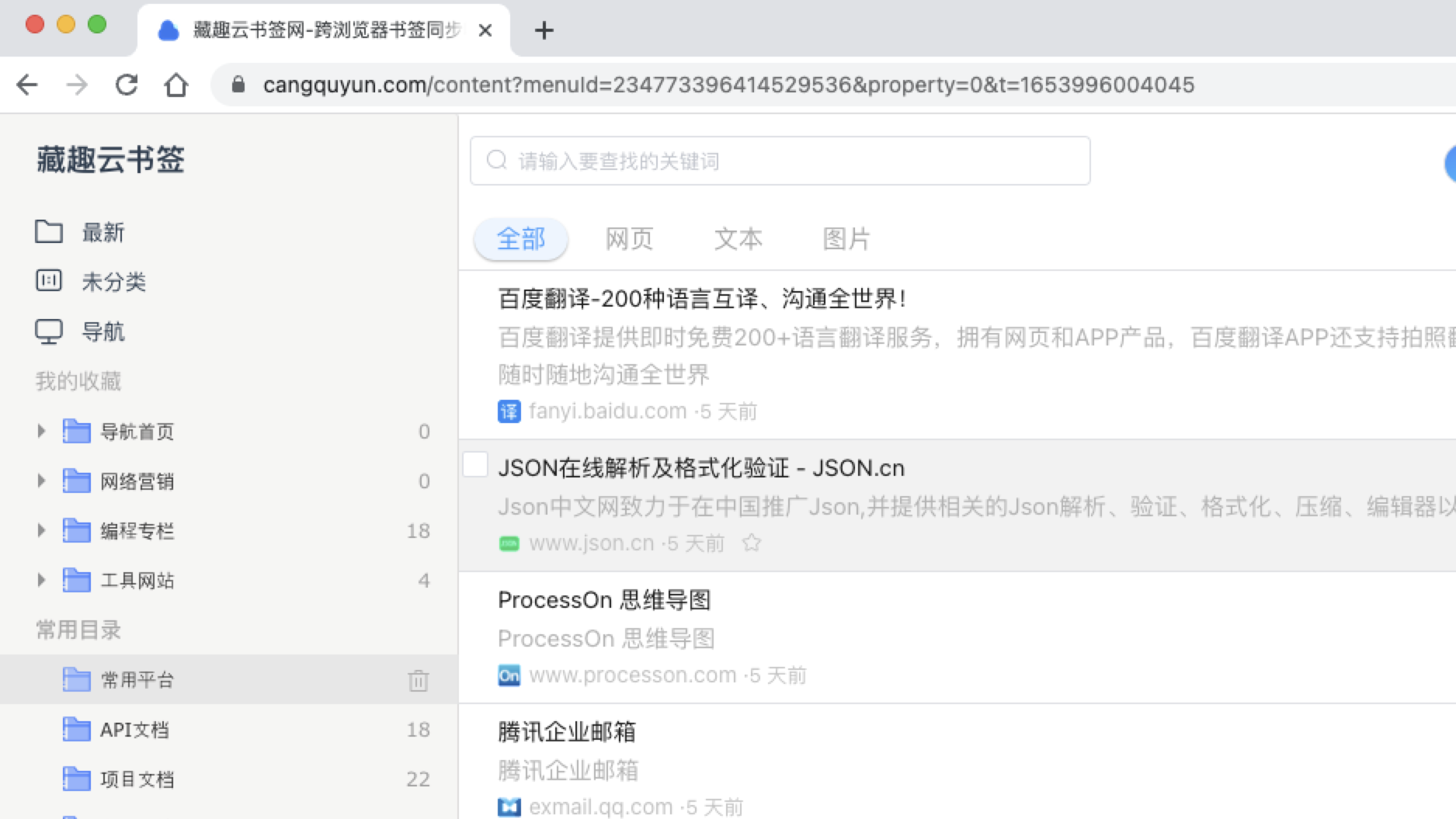Click the Baidu Translate favicon
The height and width of the screenshot is (819, 1456).
(509, 411)
